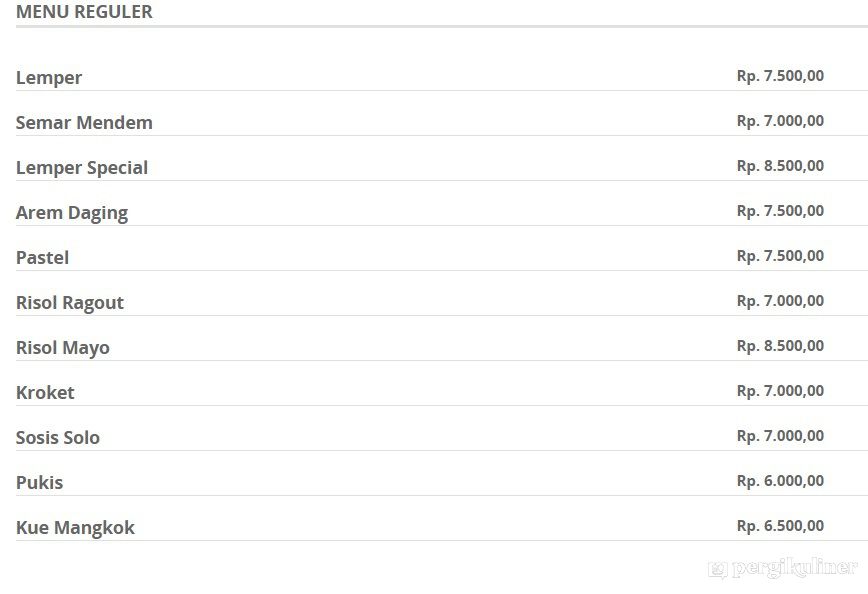Screen dimensions: 868x594
Task: Click the Pastel menu item
Action: pos(42,258)
